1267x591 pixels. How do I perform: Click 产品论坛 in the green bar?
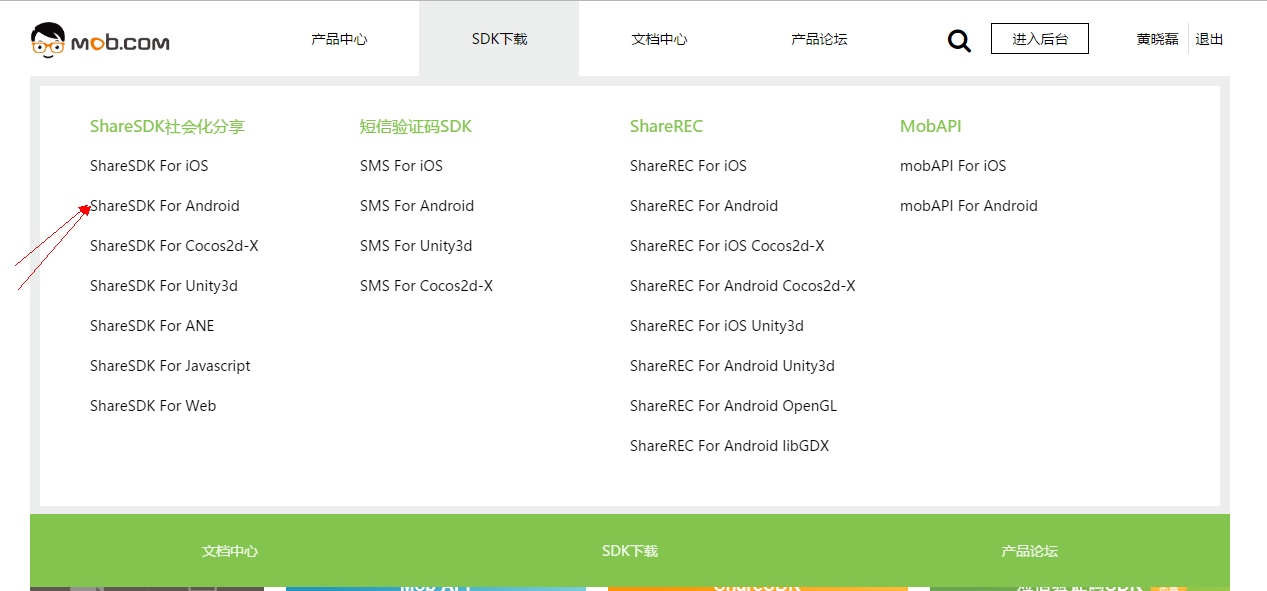(x=1030, y=551)
